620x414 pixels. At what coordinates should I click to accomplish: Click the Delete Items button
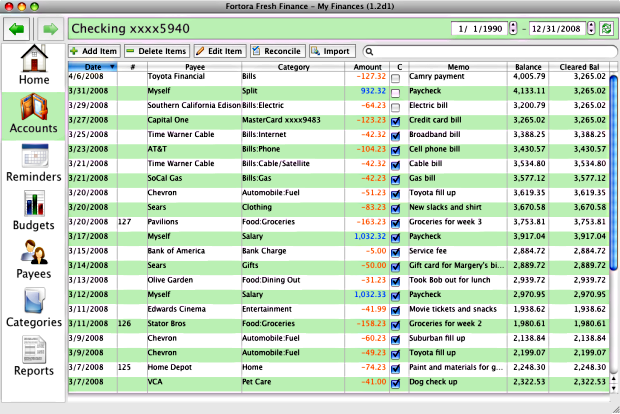[x=157, y=51]
